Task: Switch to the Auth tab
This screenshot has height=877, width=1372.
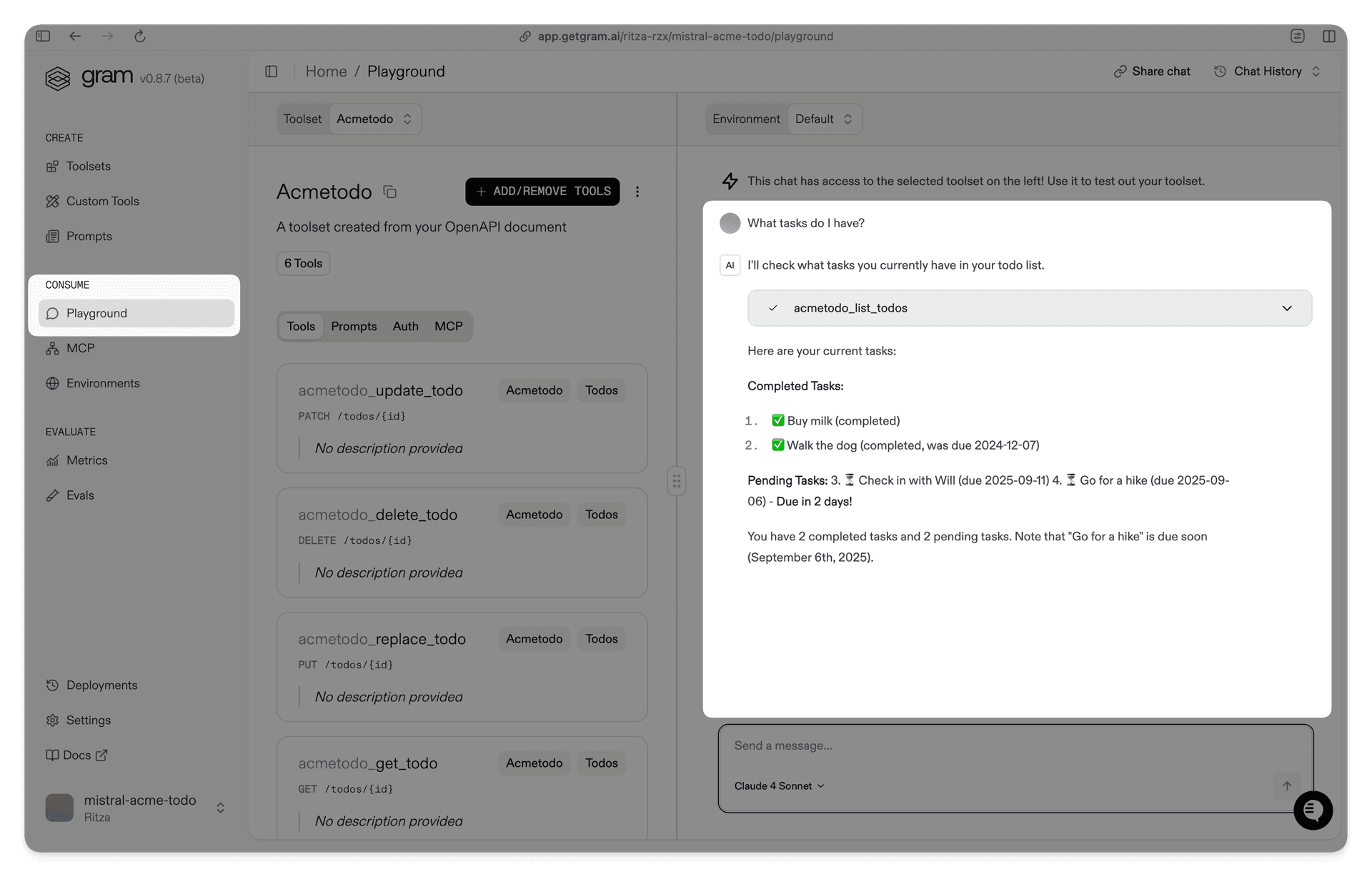Action: 405,326
